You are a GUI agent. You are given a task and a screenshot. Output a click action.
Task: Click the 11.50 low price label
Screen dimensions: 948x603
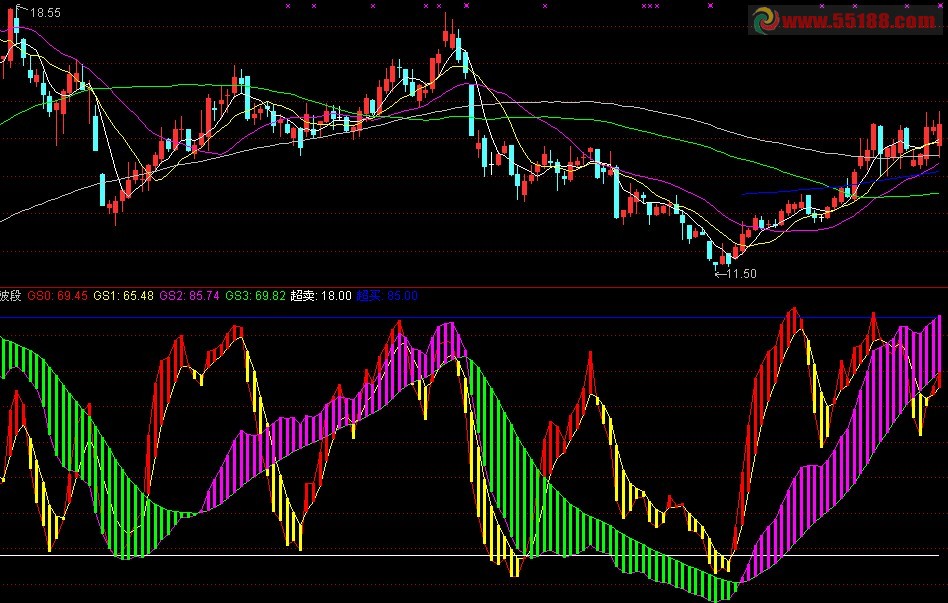click(740, 273)
